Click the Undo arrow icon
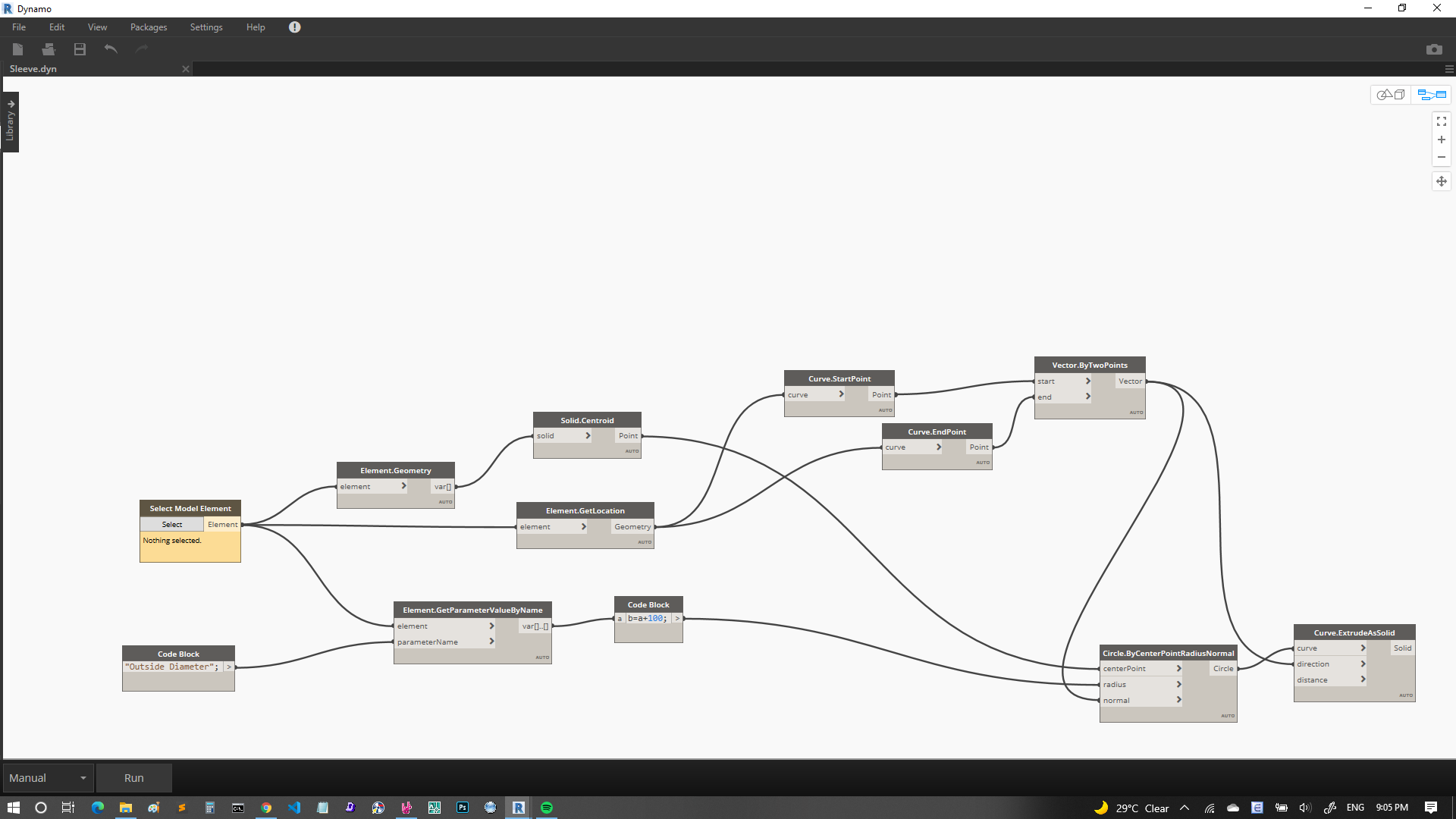The width and height of the screenshot is (1456, 819). pos(111,49)
